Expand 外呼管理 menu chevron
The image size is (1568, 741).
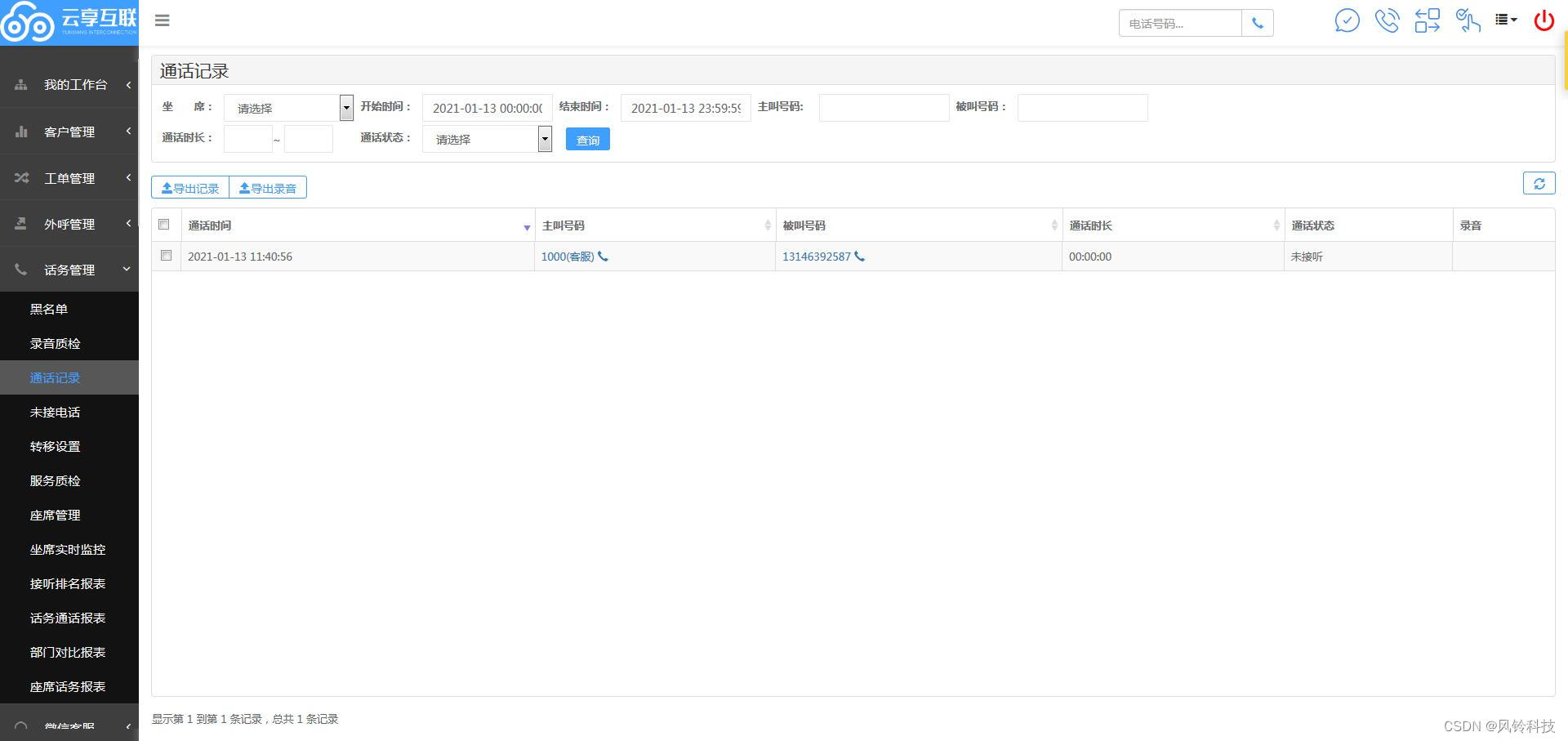[x=128, y=224]
